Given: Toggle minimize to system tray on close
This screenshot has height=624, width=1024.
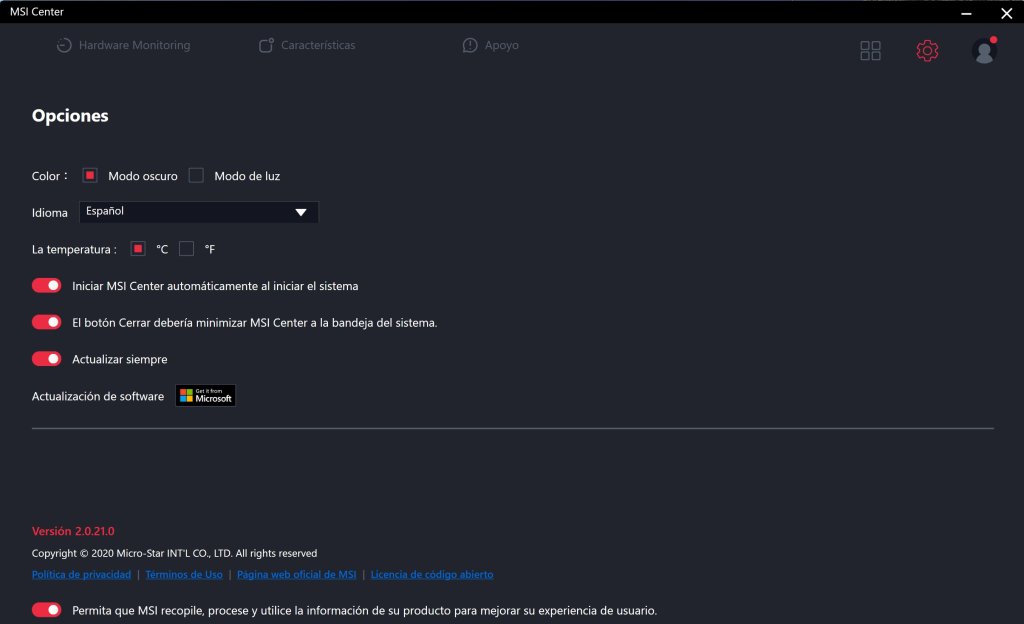Looking at the screenshot, I should point(46,322).
